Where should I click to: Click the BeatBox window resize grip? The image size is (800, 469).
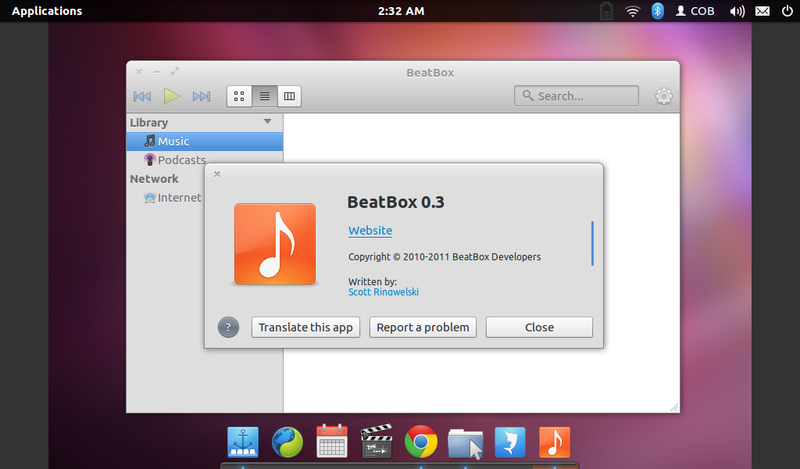tap(674, 407)
